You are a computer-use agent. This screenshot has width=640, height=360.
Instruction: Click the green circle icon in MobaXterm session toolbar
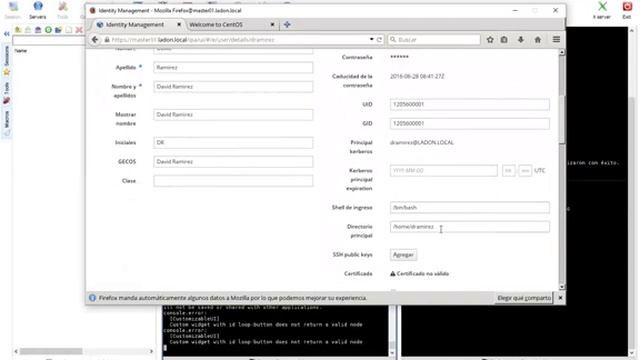pyautogui.click(x=48, y=30)
